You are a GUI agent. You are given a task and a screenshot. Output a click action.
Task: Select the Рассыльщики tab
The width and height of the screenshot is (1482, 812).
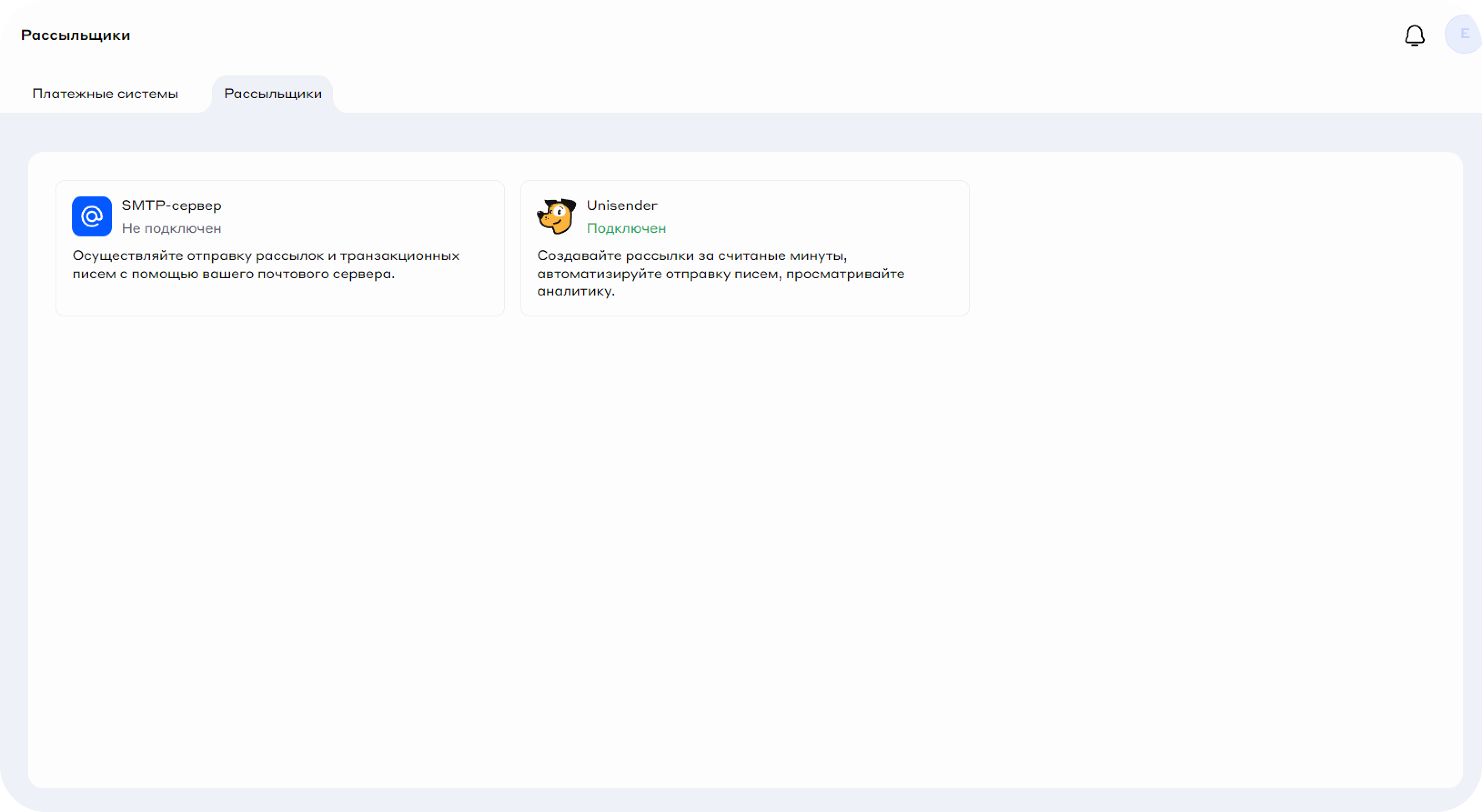pos(272,94)
